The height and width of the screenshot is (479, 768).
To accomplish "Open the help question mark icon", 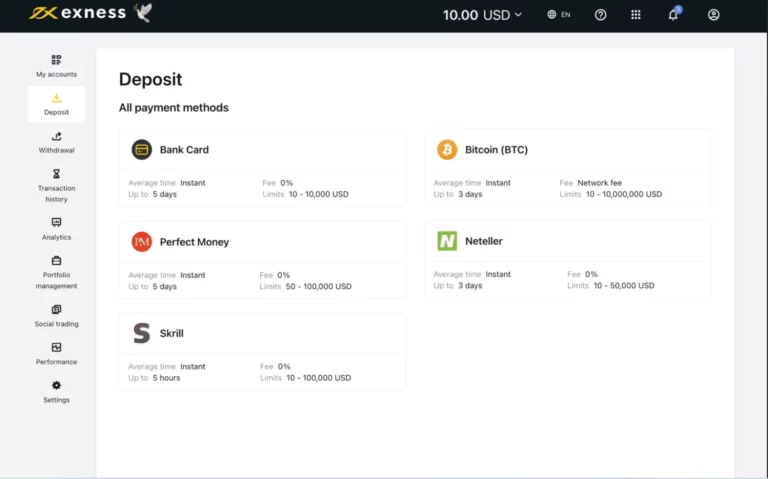I will click(600, 15).
